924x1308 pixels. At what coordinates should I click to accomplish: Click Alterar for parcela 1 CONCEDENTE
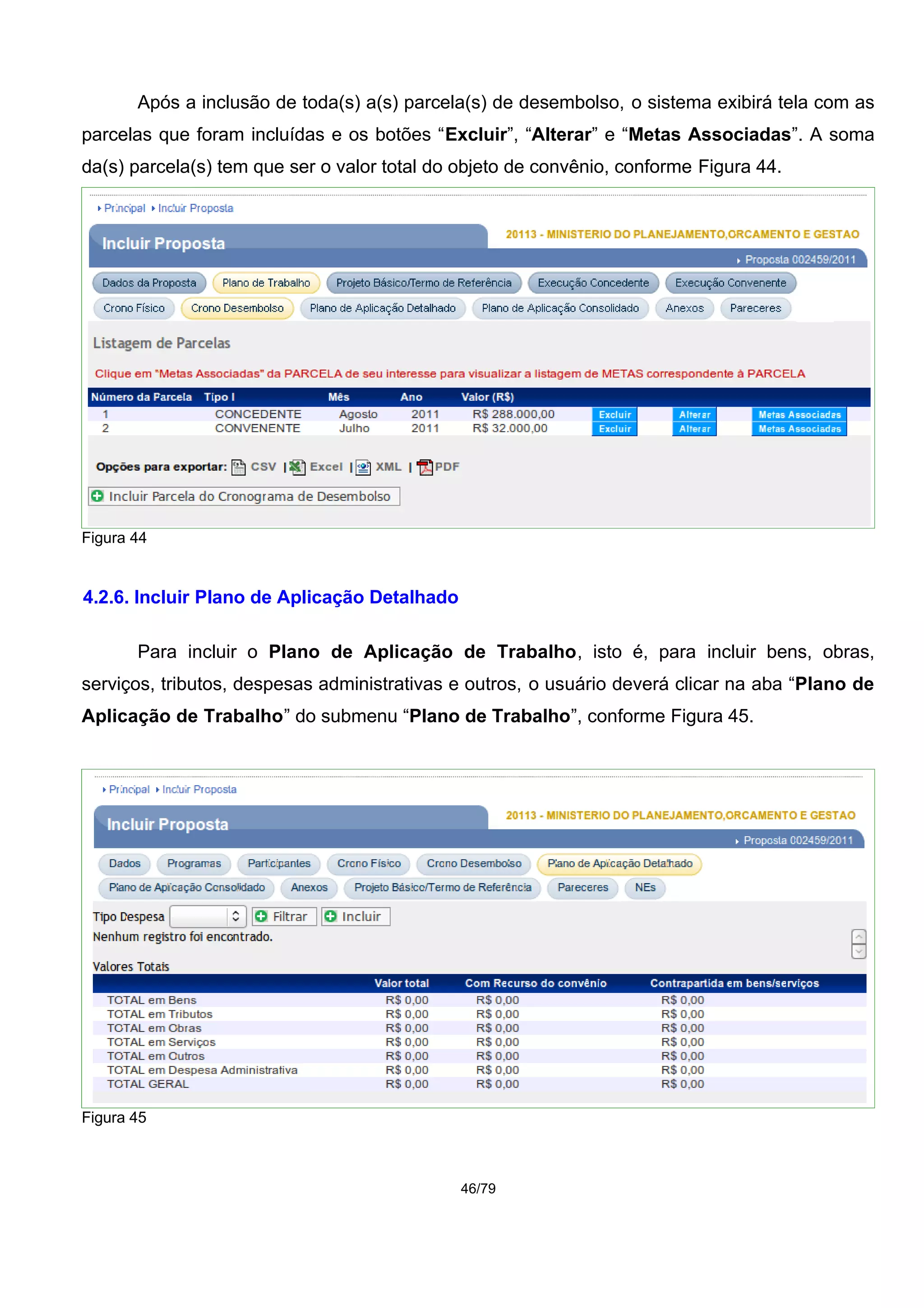(694, 415)
